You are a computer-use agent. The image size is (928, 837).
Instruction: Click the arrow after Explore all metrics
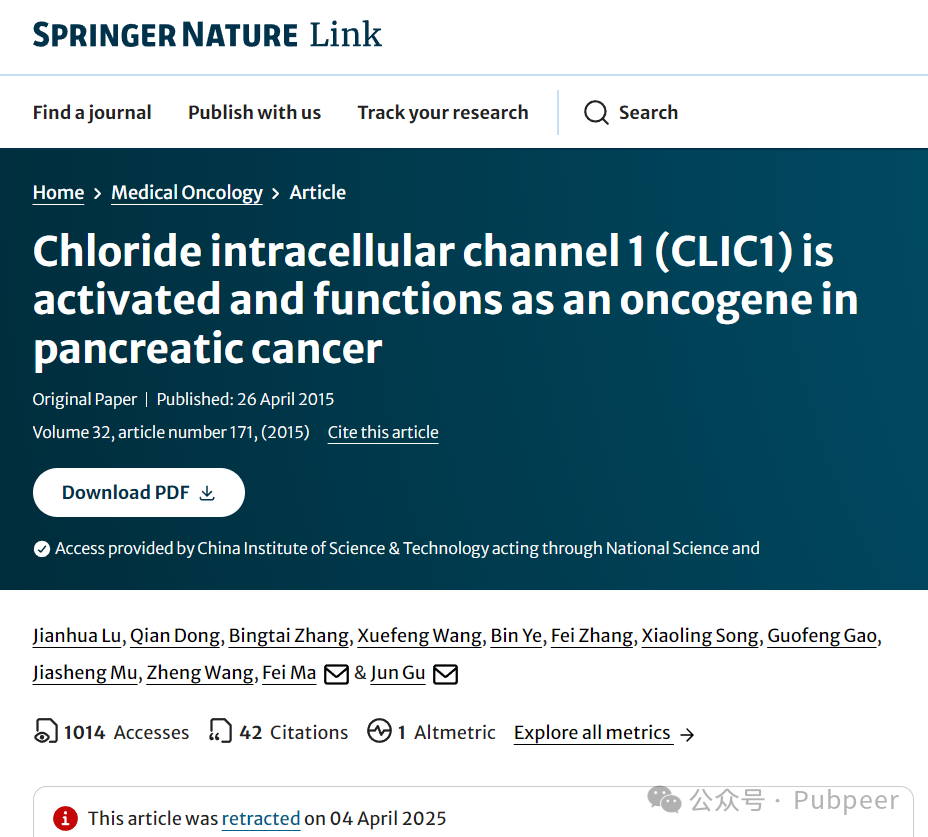[x=687, y=735]
